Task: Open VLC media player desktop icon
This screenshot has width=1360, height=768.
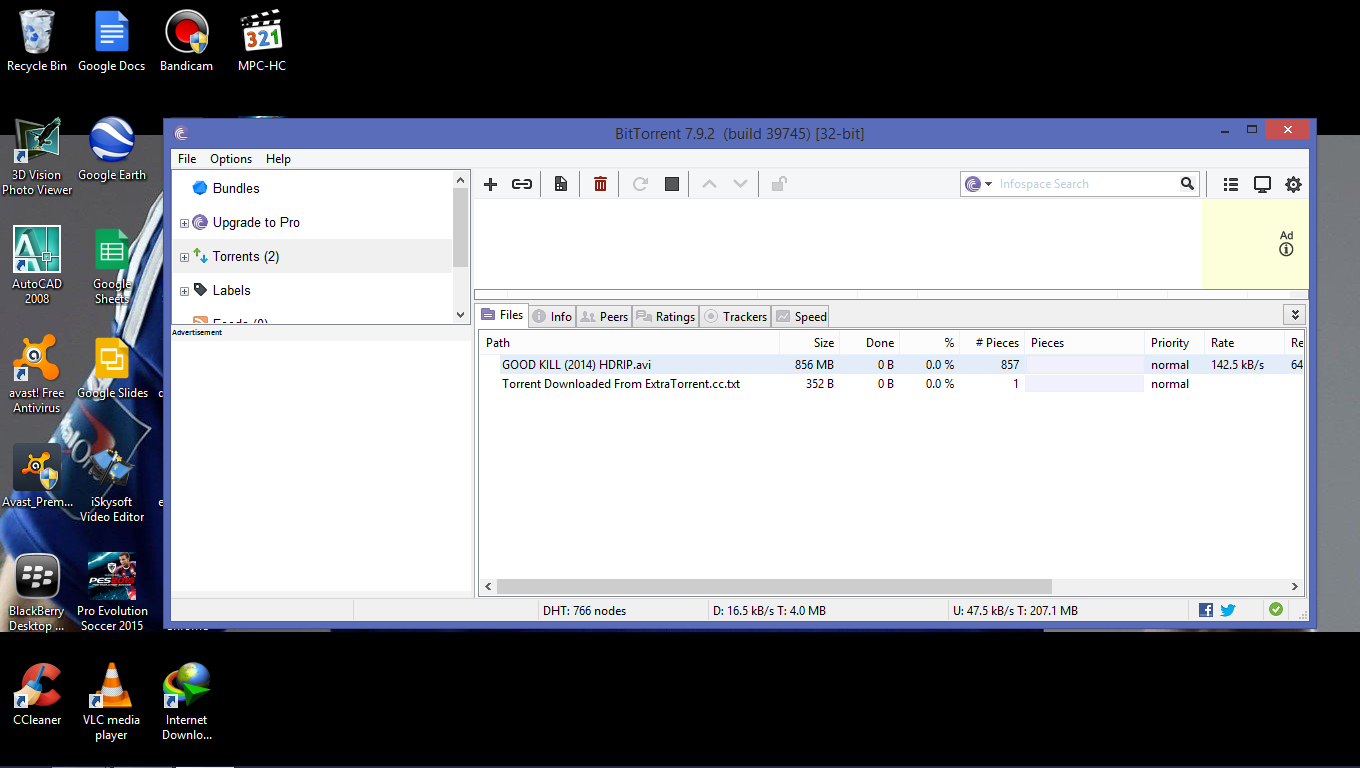Action: pos(111,702)
